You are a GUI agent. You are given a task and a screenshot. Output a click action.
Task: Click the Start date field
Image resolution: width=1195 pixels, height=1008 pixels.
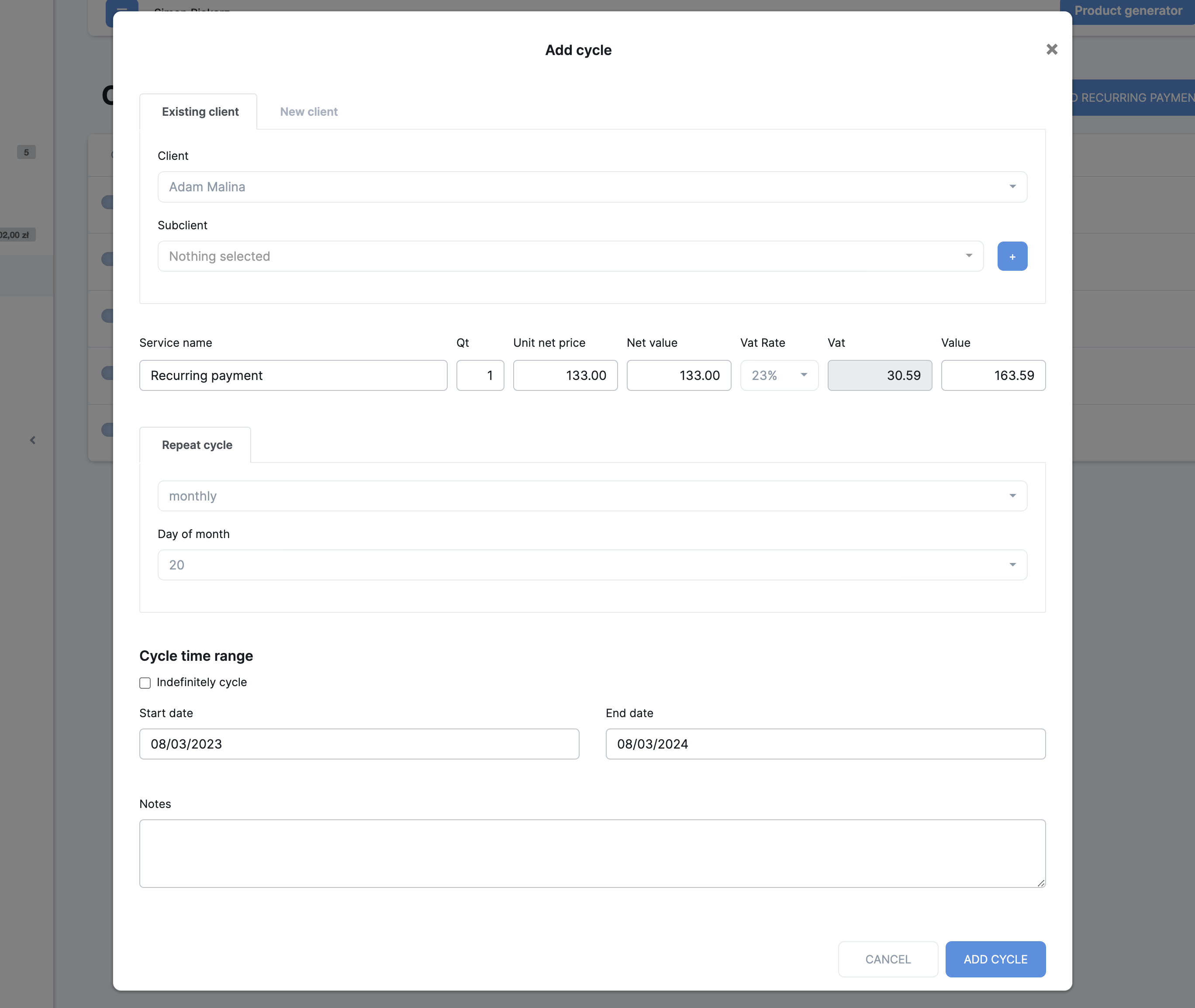(x=359, y=744)
